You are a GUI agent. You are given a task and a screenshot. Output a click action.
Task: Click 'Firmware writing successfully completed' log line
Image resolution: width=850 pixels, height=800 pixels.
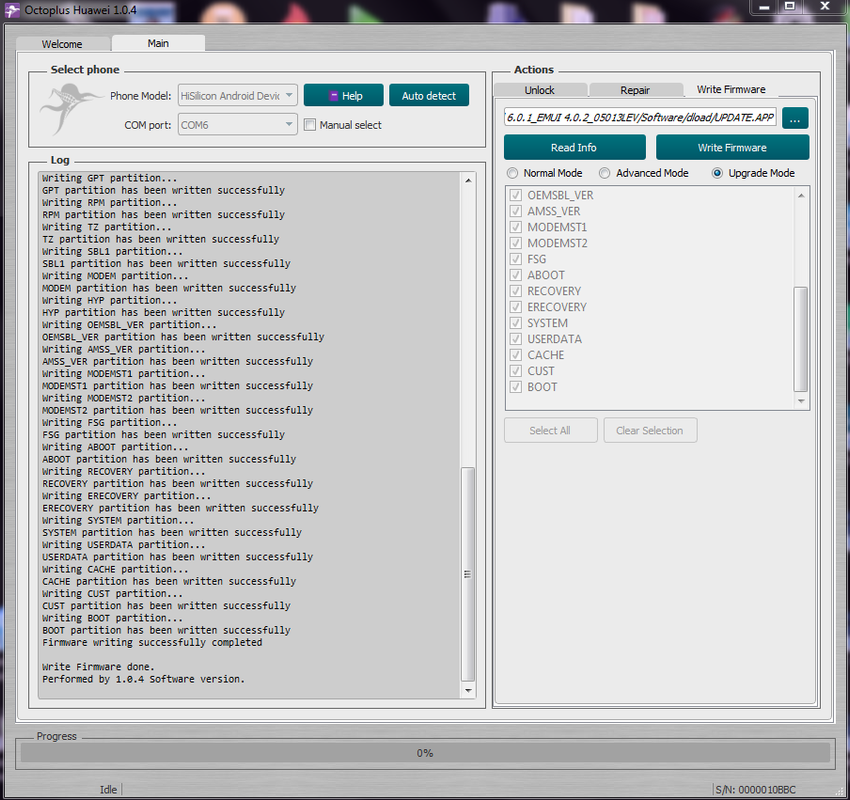(x=152, y=642)
